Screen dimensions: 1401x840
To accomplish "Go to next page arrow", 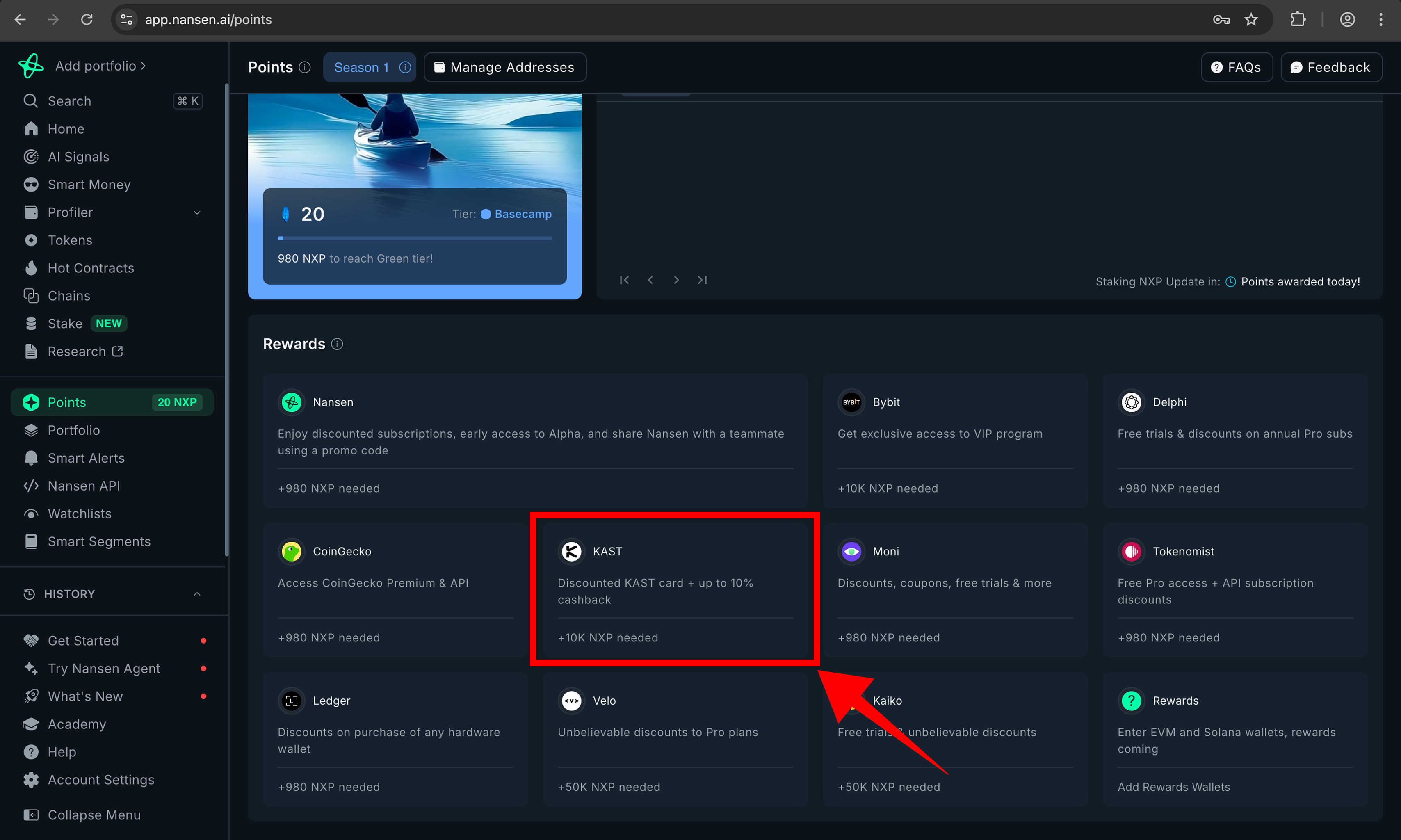I will (x=676, y=280).
